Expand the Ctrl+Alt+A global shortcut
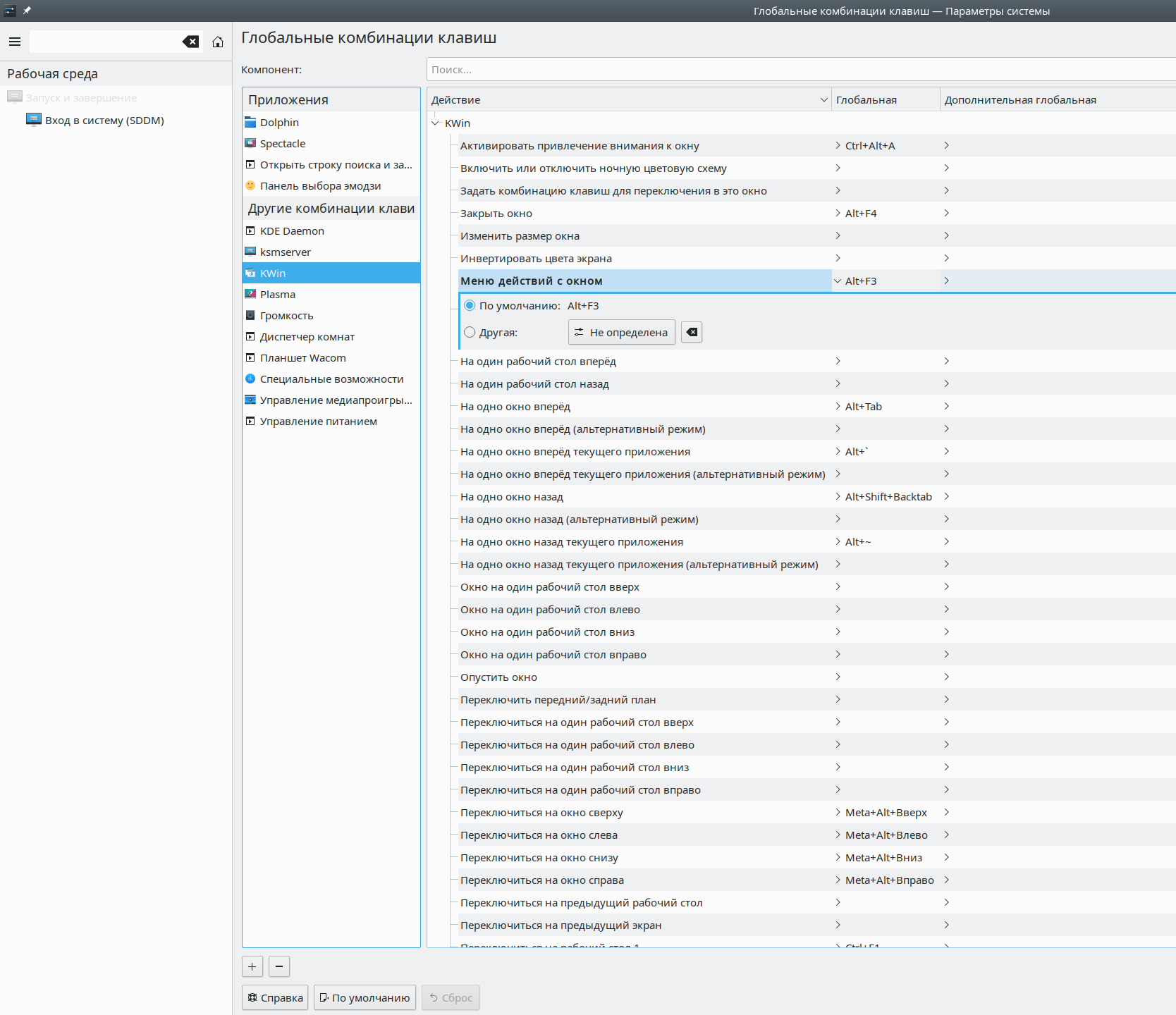The image size is (1176, 1015). click(838, 145)
